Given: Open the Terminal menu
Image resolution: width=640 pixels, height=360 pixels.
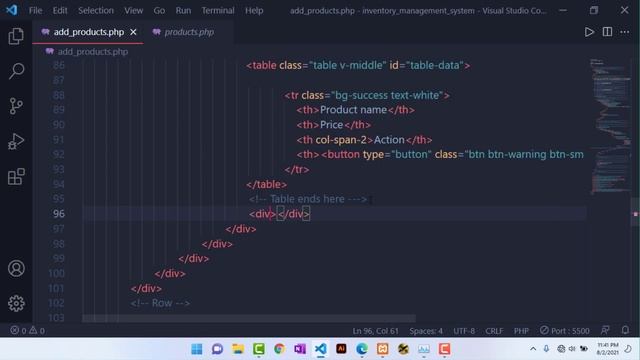Looking at the screenshot, I should click(218, 10).
